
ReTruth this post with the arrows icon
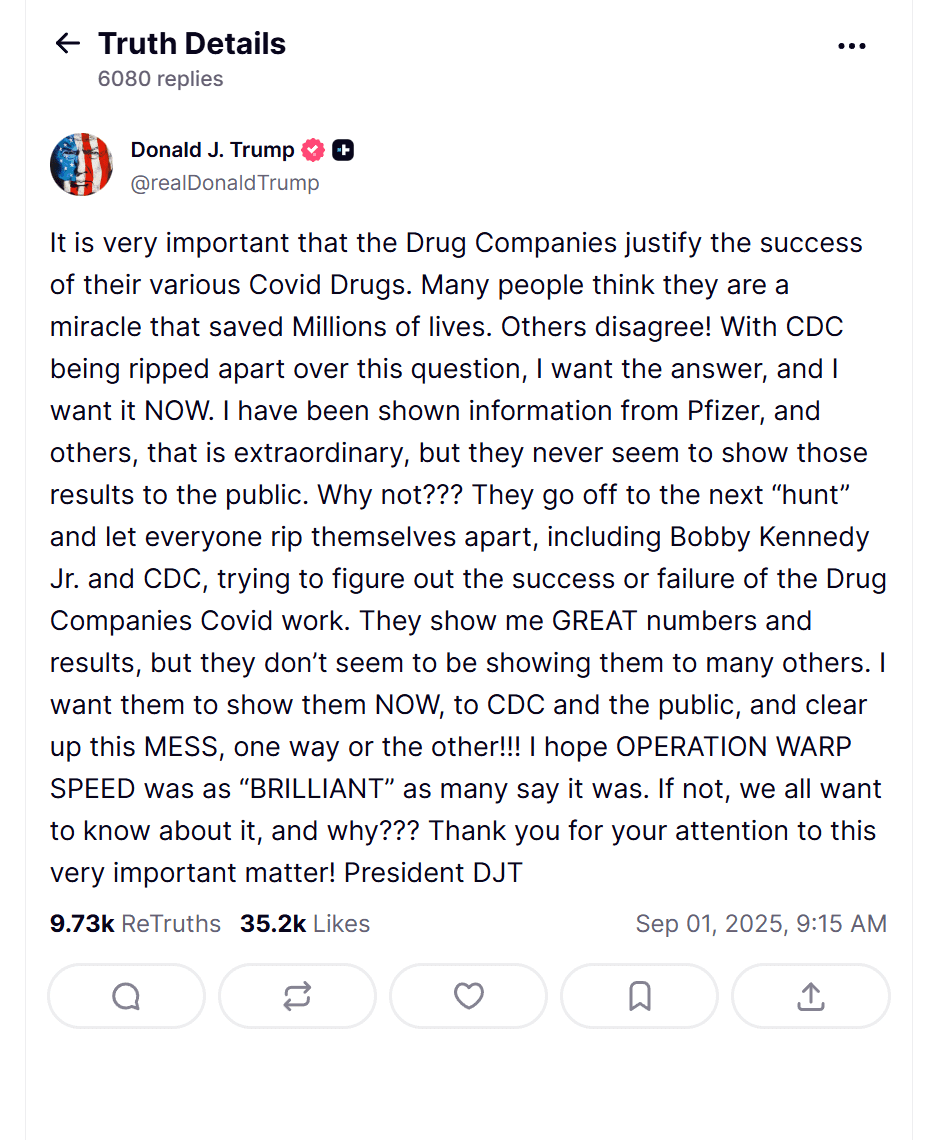click(x=297, y=996)
